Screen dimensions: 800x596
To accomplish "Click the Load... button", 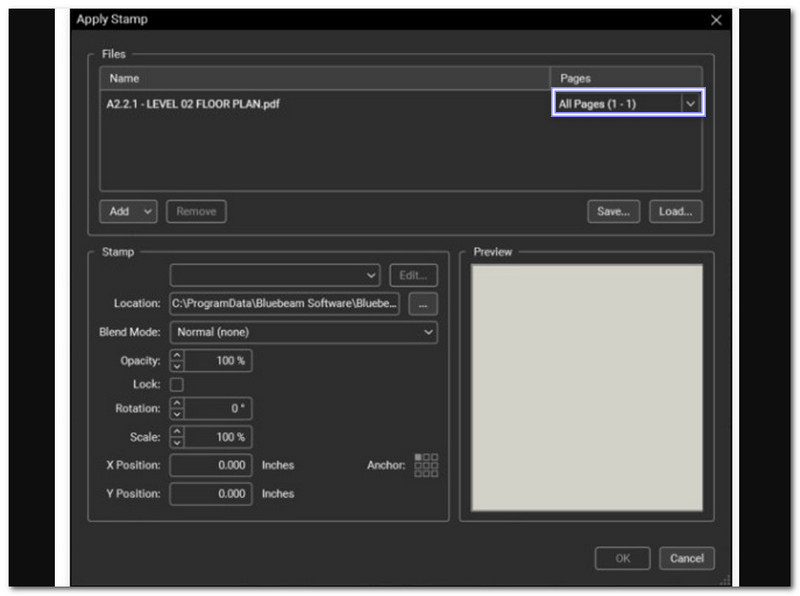I will pos(676,211).
